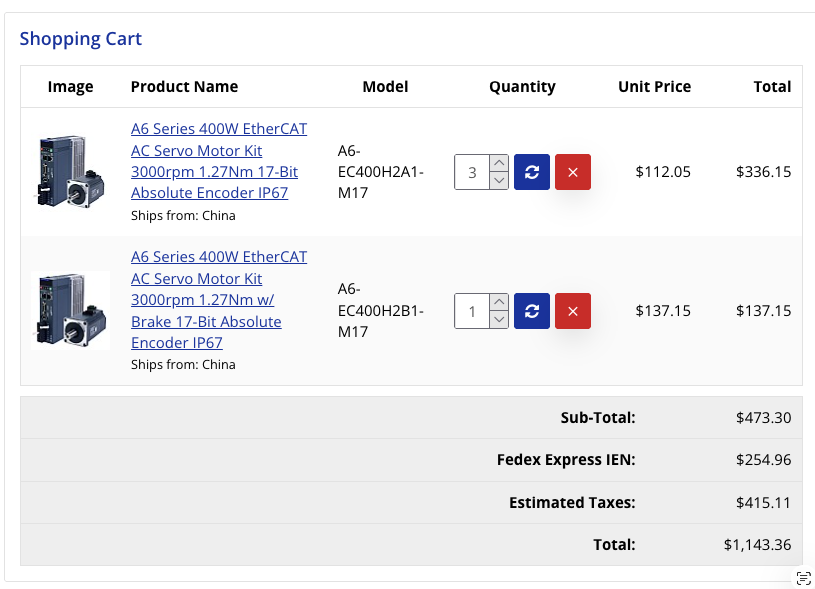Click the Fedex Express IEN shipping label
The image size is (815, 589).
click(566, 460)
